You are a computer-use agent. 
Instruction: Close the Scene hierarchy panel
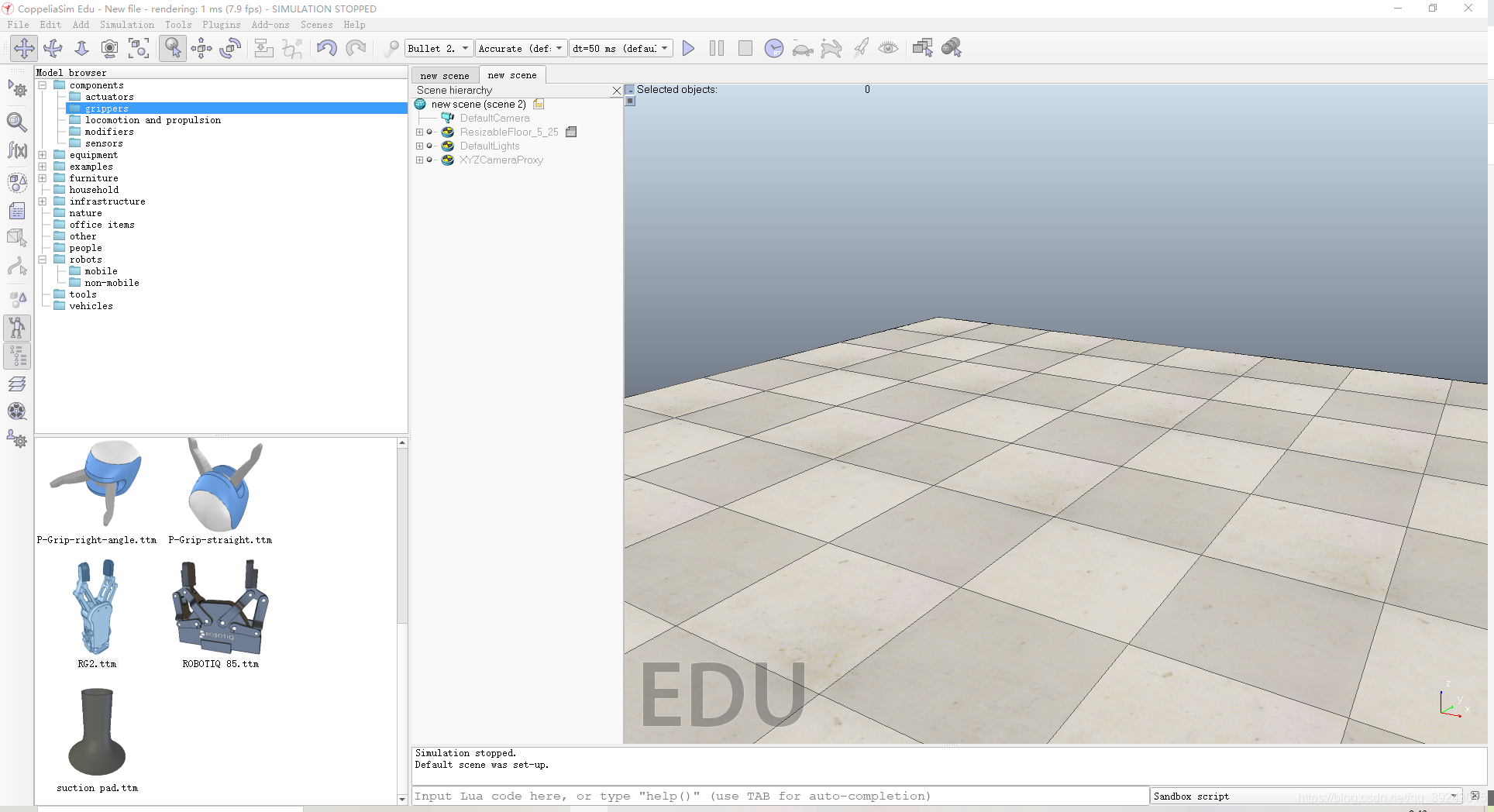click(x=617, y=91)
